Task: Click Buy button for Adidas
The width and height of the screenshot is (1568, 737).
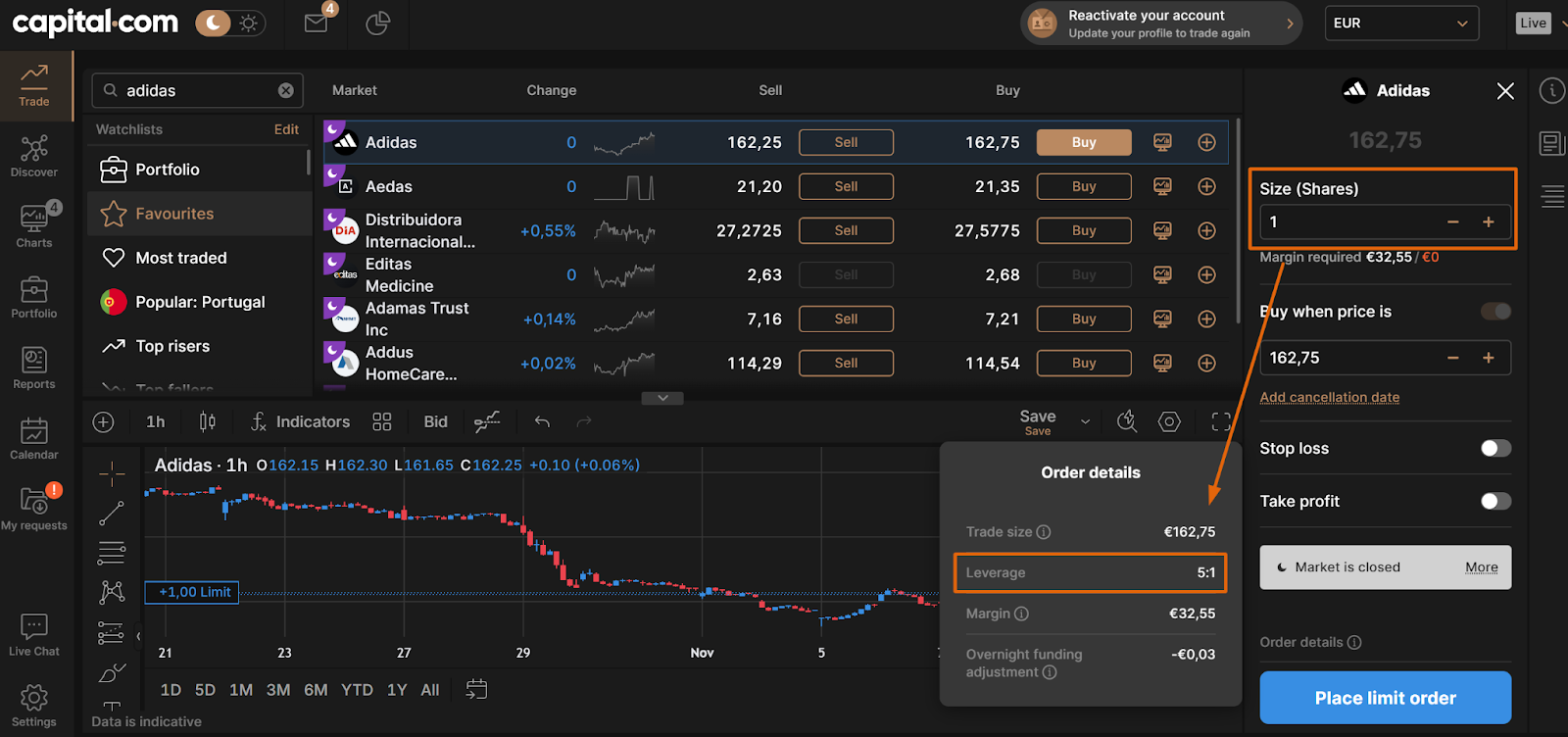Action: coord(1084,142)
